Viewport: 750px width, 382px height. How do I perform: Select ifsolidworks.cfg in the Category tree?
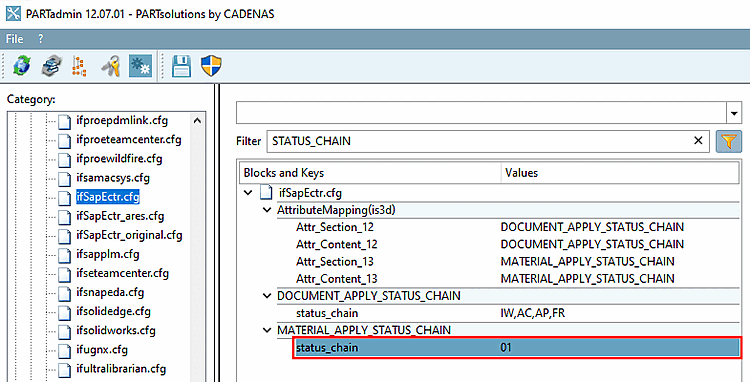116,330
